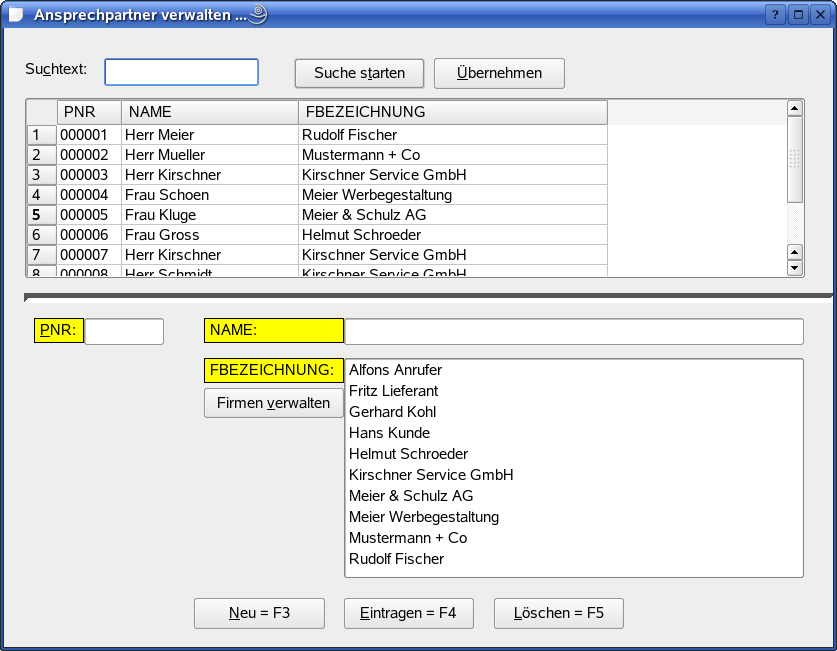Click the Löschen = F5 button
Viewport: 837px width, 651px height.
558,613
